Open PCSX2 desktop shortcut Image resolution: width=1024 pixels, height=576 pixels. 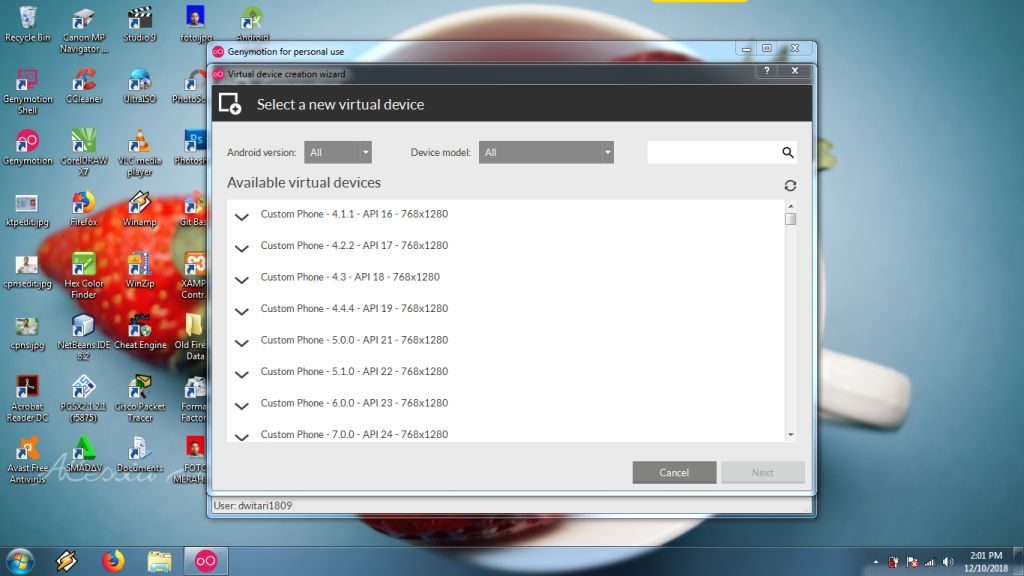(84, 398)
